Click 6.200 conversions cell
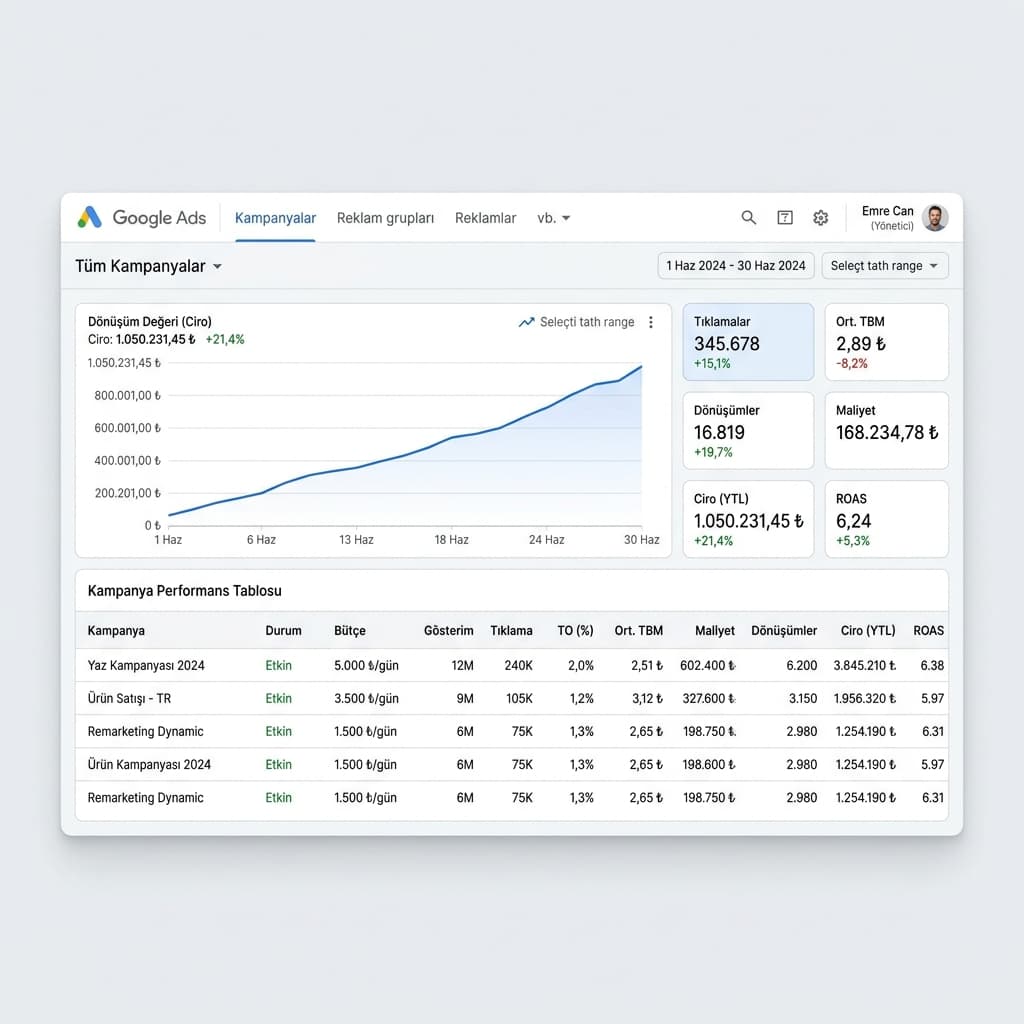The height and width of the screenshot is (1024, 1024). [802, 665]
